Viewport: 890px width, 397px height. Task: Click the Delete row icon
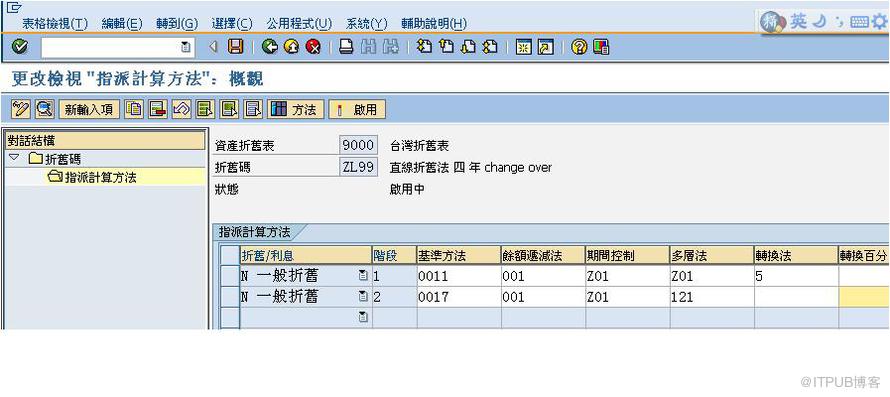tap(158, 109)
